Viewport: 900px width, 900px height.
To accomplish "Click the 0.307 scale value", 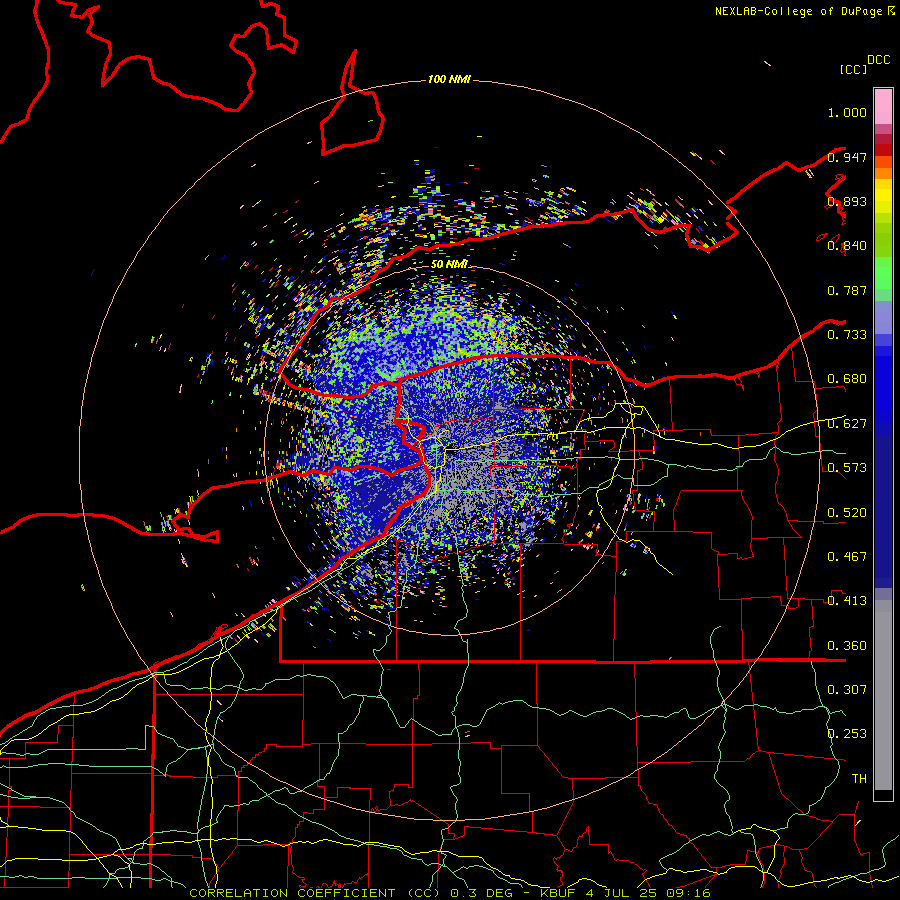I will click(847, 690).
